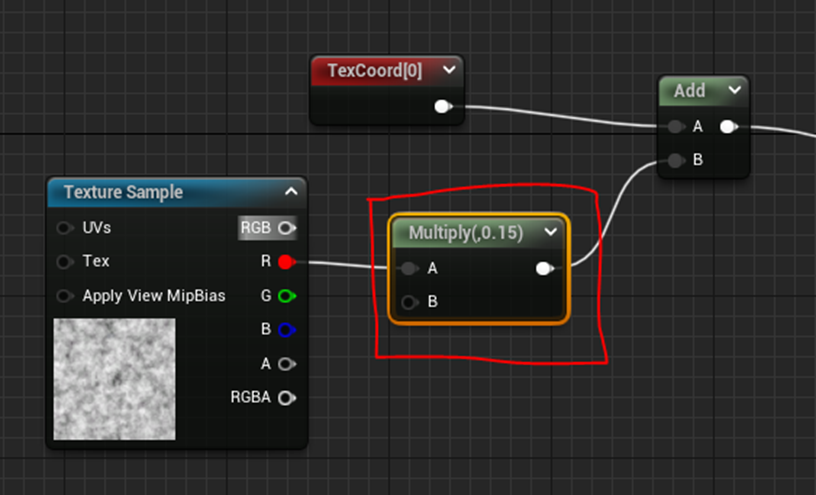Click the RGB output pin

tap(287, 228)
